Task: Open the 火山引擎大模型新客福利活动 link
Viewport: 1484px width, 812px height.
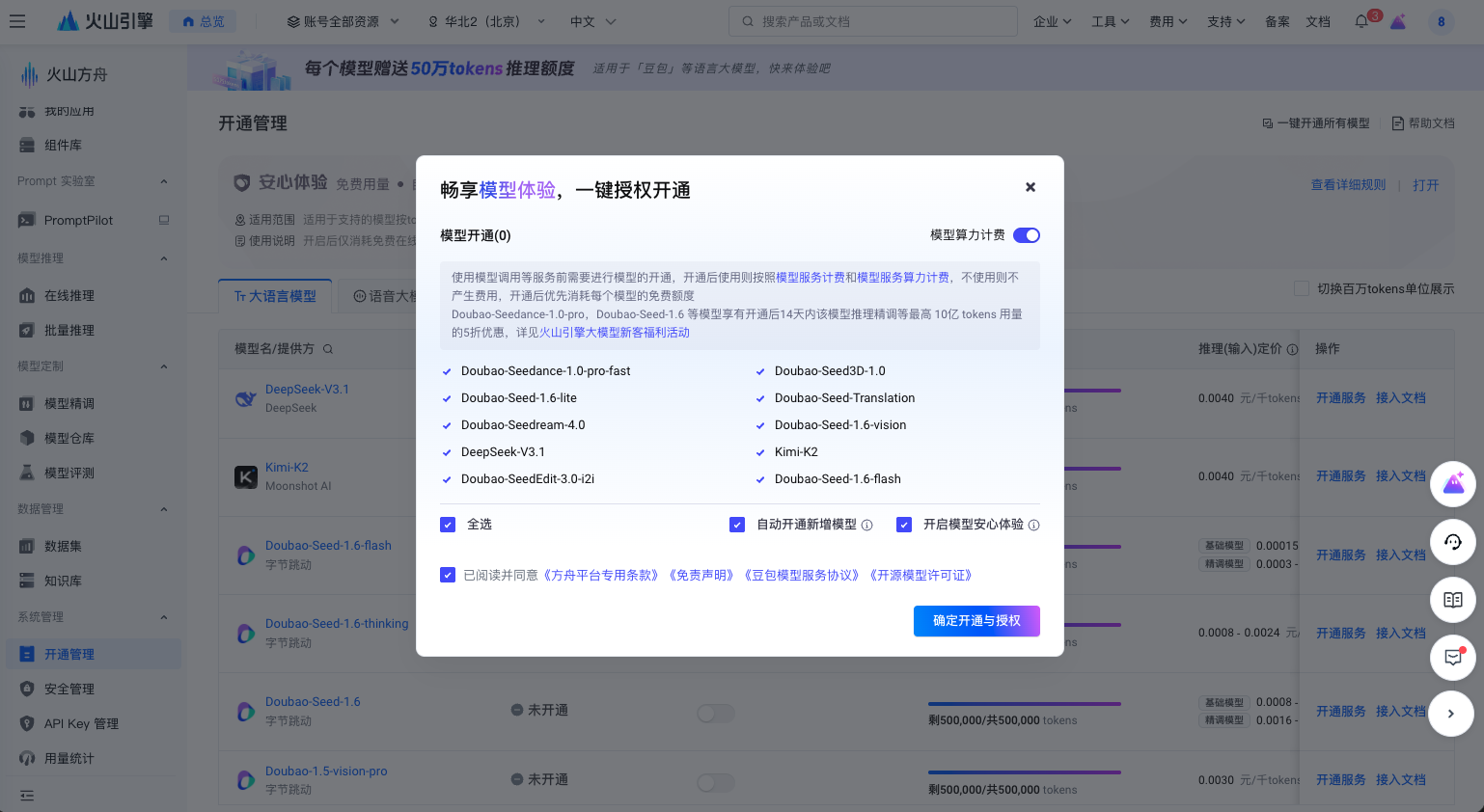Action: 615,332
